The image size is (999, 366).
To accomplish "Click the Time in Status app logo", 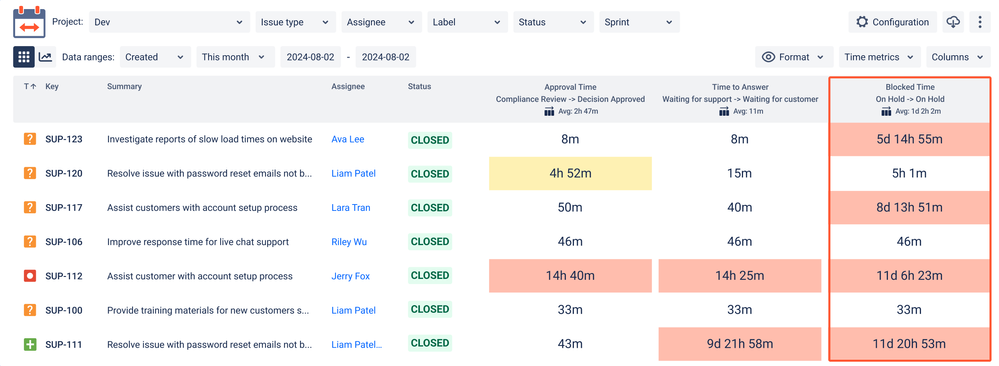I will click(29, 22).
